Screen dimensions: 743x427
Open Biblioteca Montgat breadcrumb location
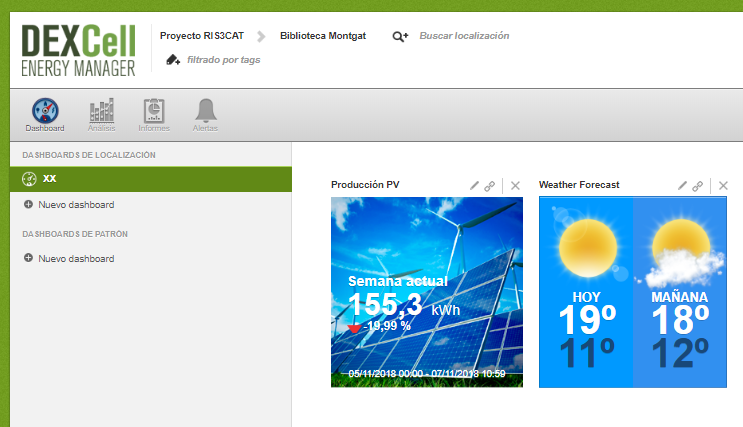point(323,36)
